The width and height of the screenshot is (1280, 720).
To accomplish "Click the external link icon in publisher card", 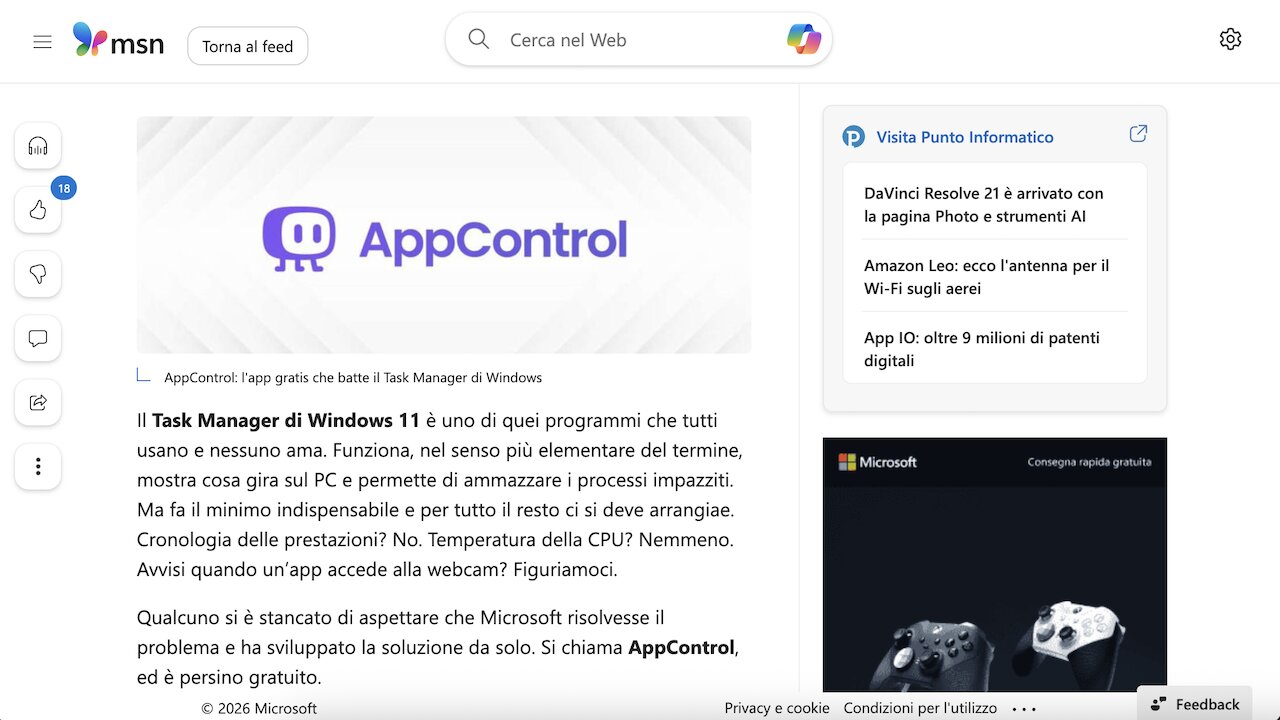I will pyautogui.click(x=1138, y=134).
